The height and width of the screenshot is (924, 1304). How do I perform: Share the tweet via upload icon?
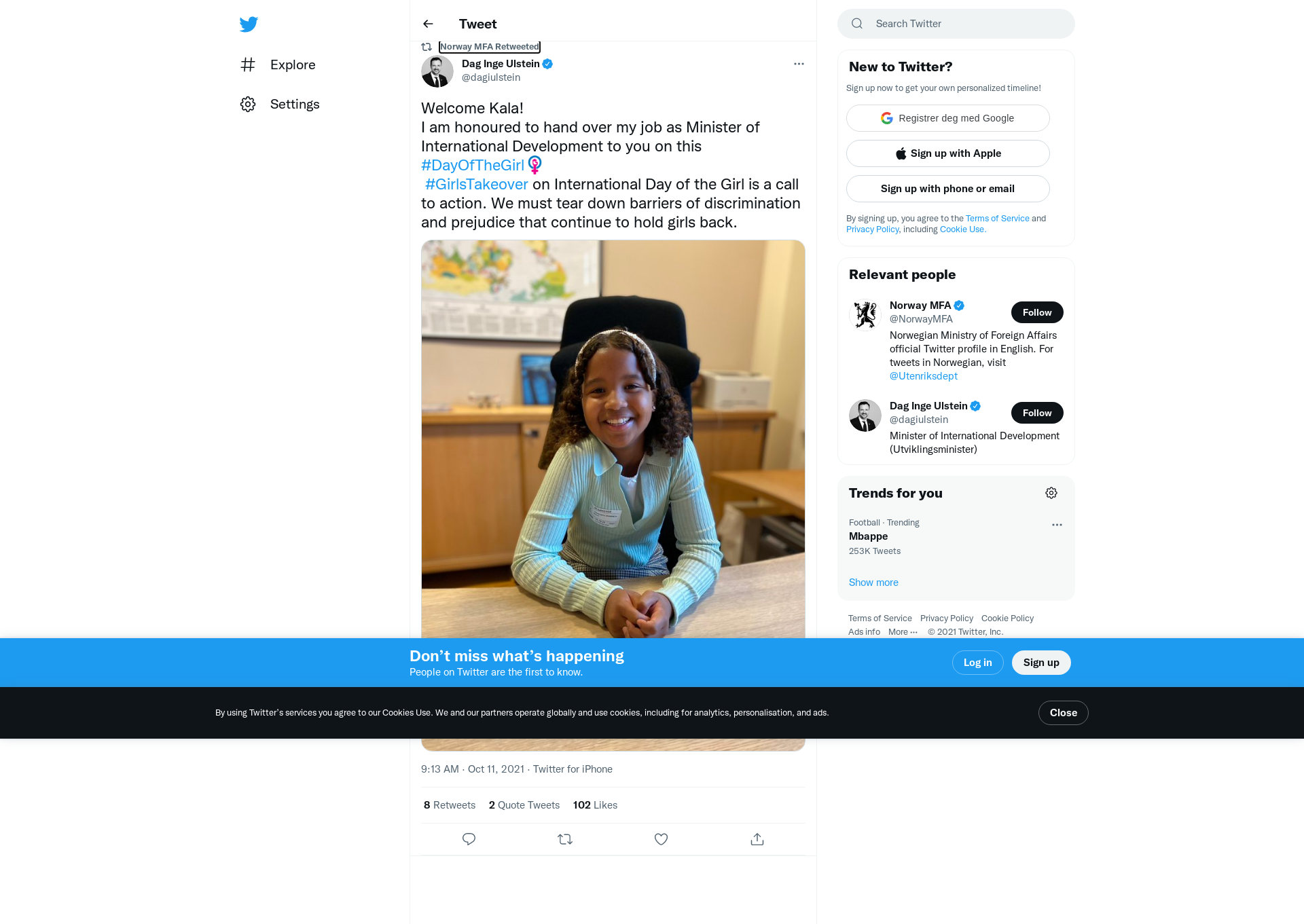click(x=757, y=839)
